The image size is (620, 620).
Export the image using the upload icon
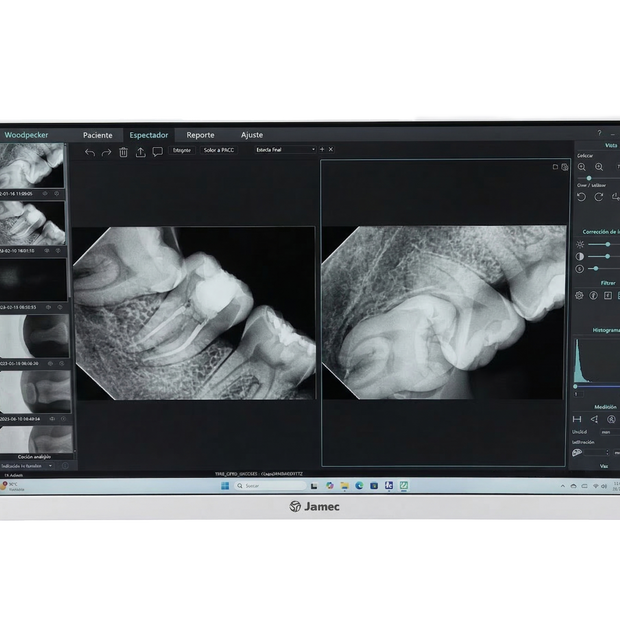(140, 152)
